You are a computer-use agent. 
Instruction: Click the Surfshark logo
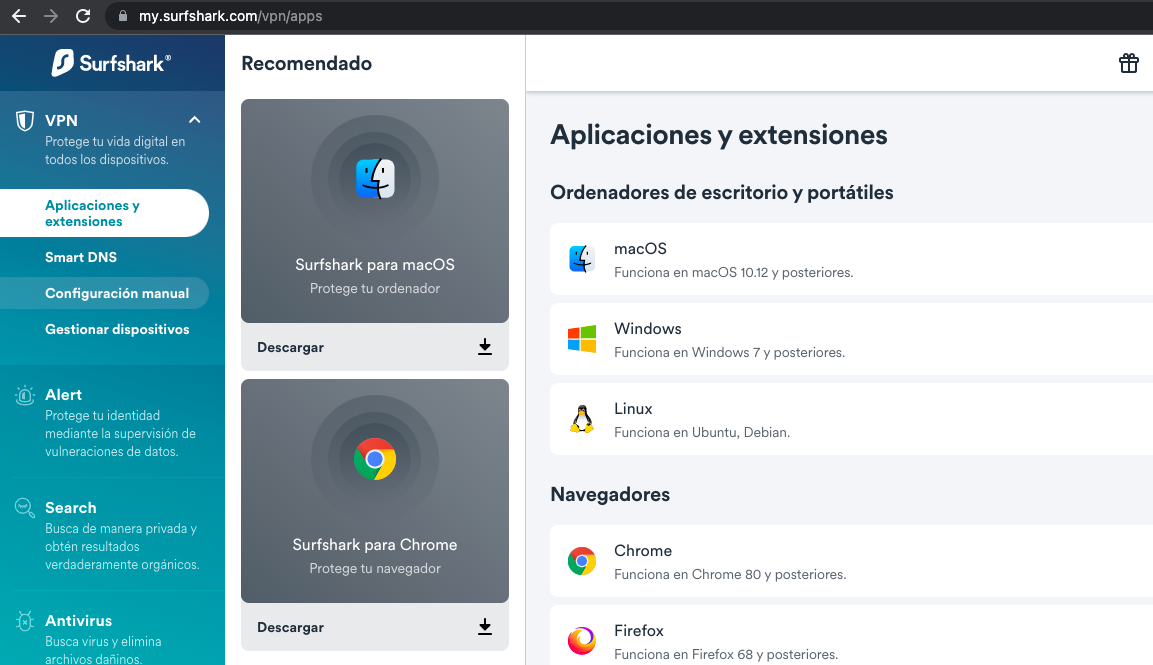[112, 63]
